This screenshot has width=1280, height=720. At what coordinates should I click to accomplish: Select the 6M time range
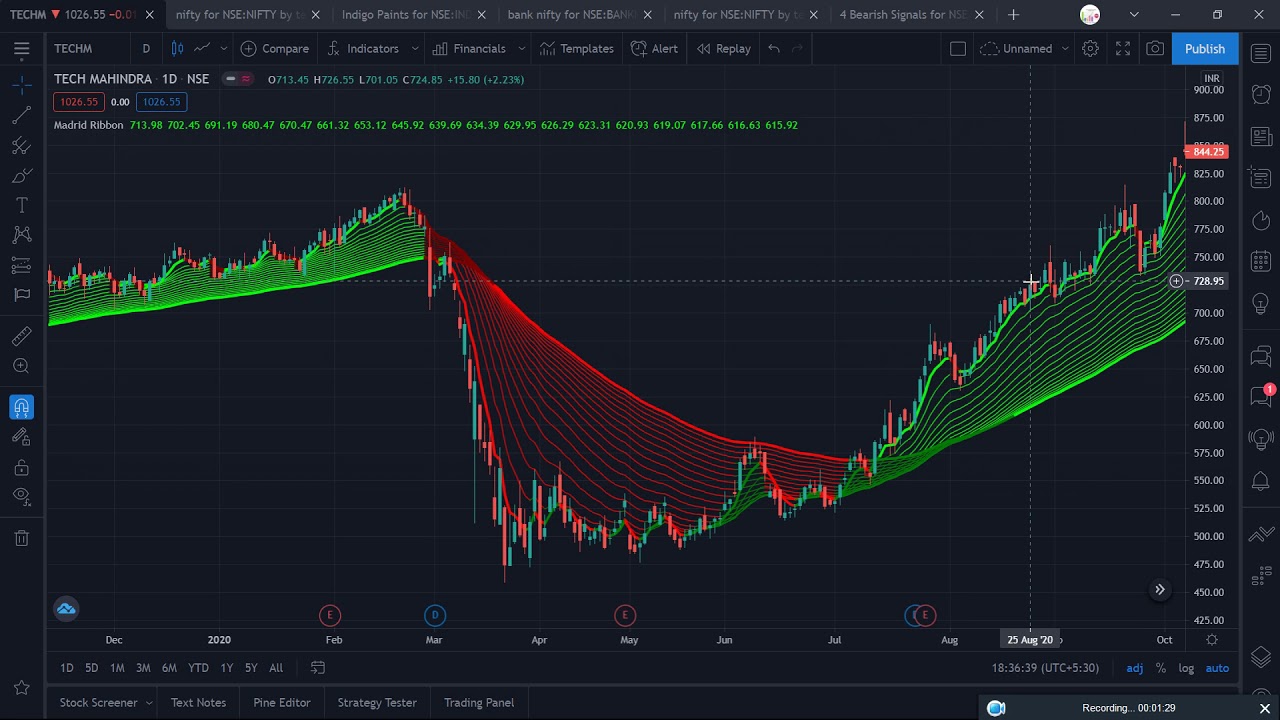click(x=169, y=668)
